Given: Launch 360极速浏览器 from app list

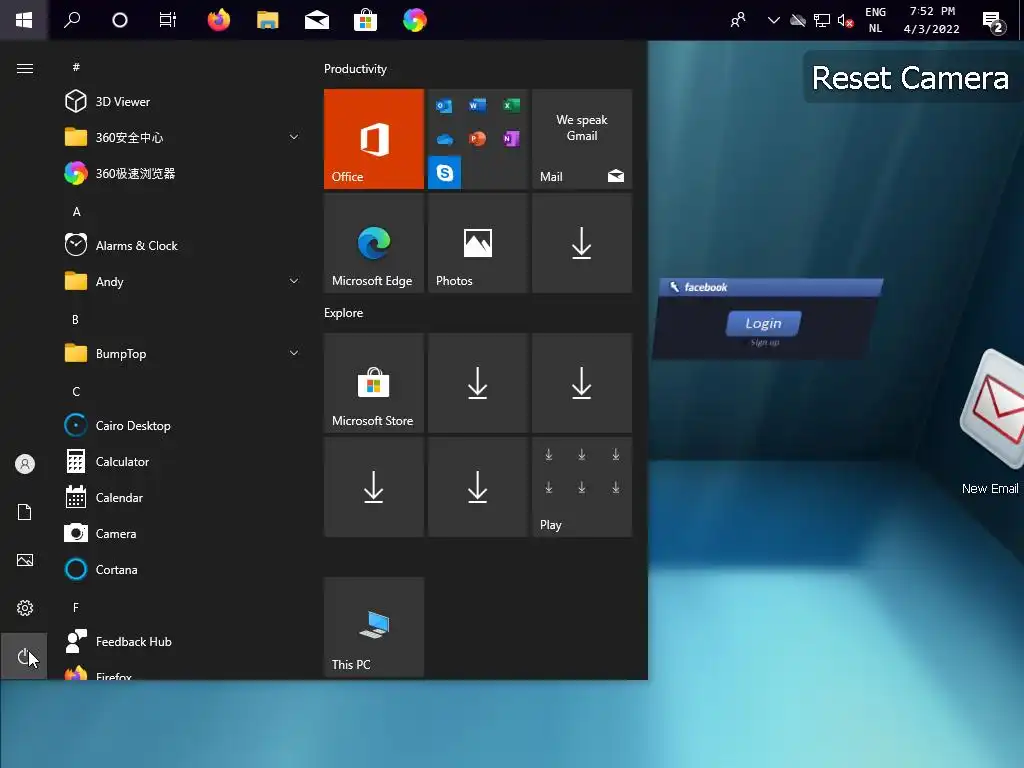Looking at the screenshot, I should point(182,173).
